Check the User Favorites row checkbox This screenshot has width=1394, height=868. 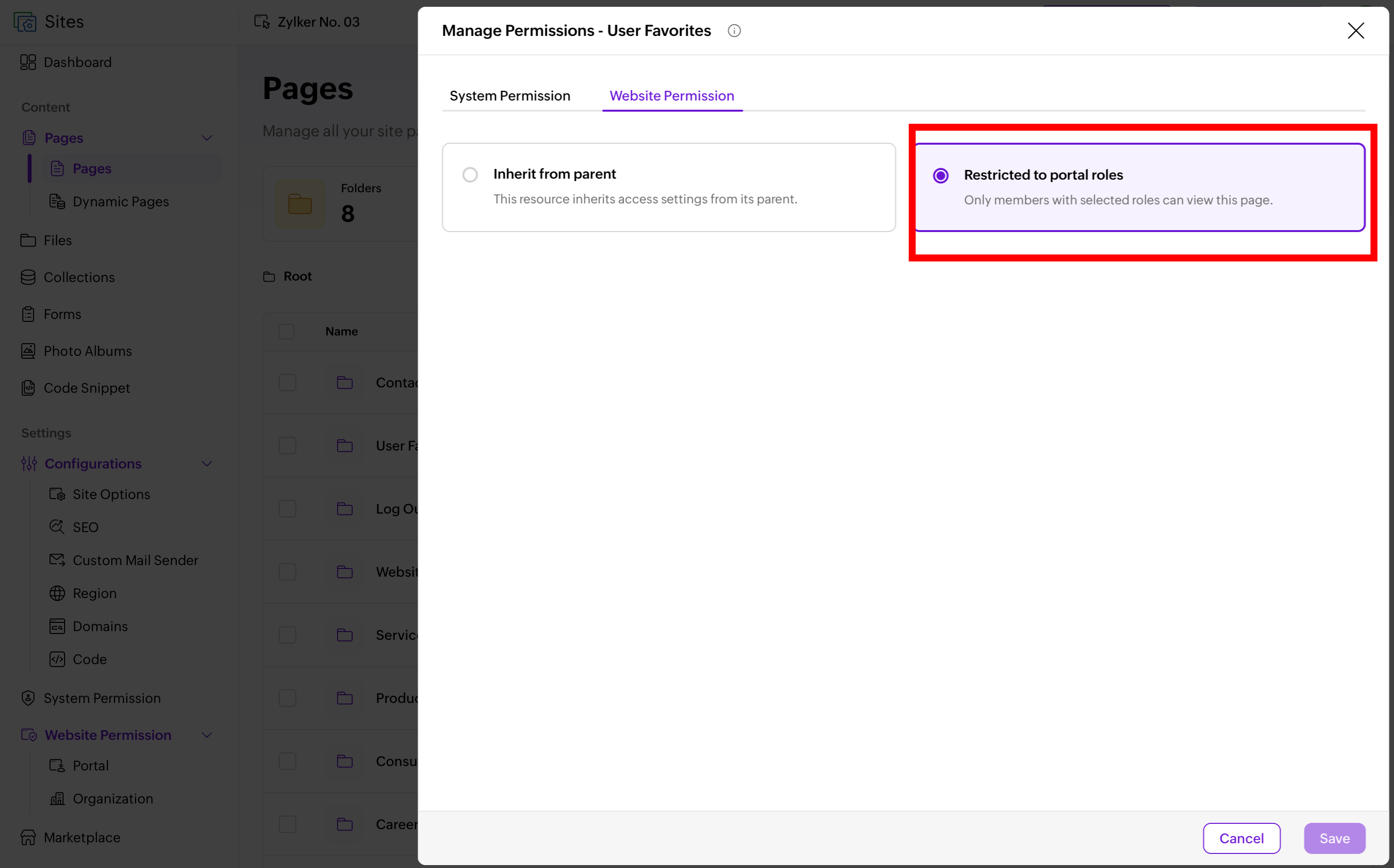(287, 446)
